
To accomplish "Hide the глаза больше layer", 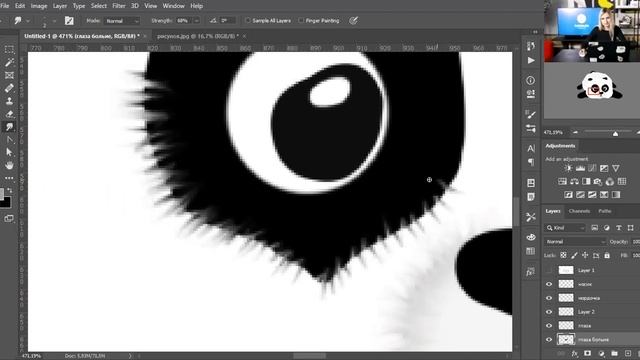I will point(549,340).
